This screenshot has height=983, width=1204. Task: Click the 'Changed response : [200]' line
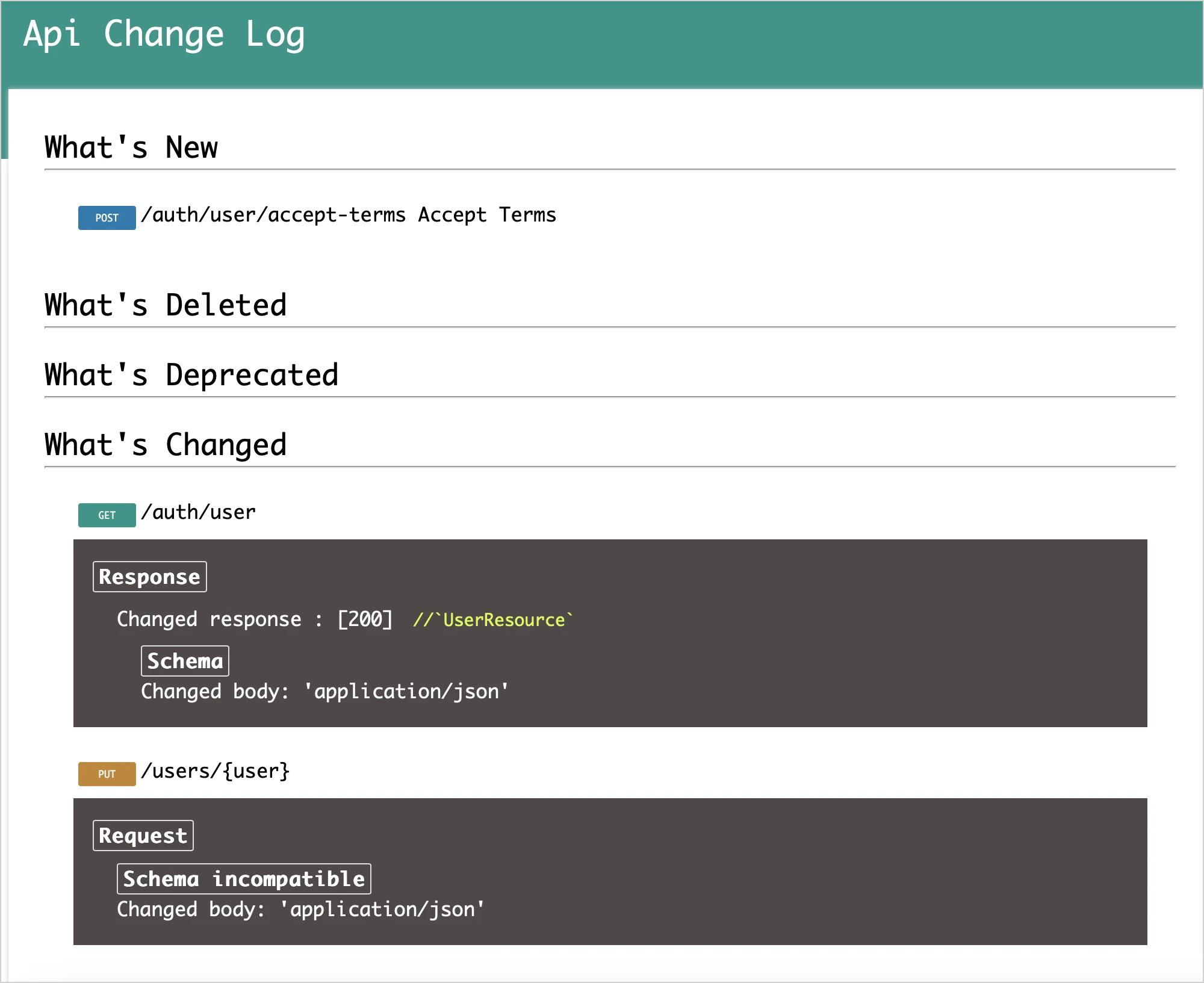[255, 619]
